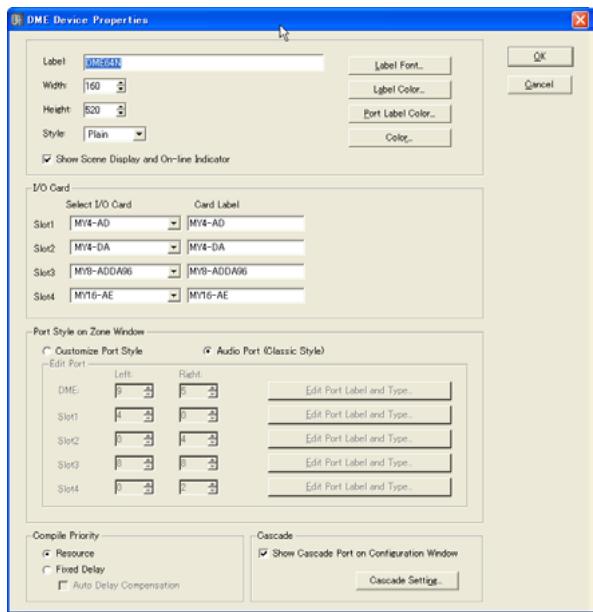
Task: Toggle Show Cascade Port on Configuration Window
Action: [264, 553]
